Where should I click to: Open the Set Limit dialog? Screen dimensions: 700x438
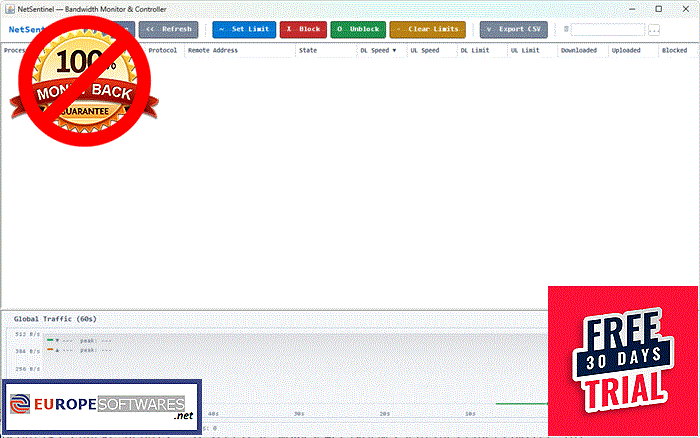(x=244, y=29)
